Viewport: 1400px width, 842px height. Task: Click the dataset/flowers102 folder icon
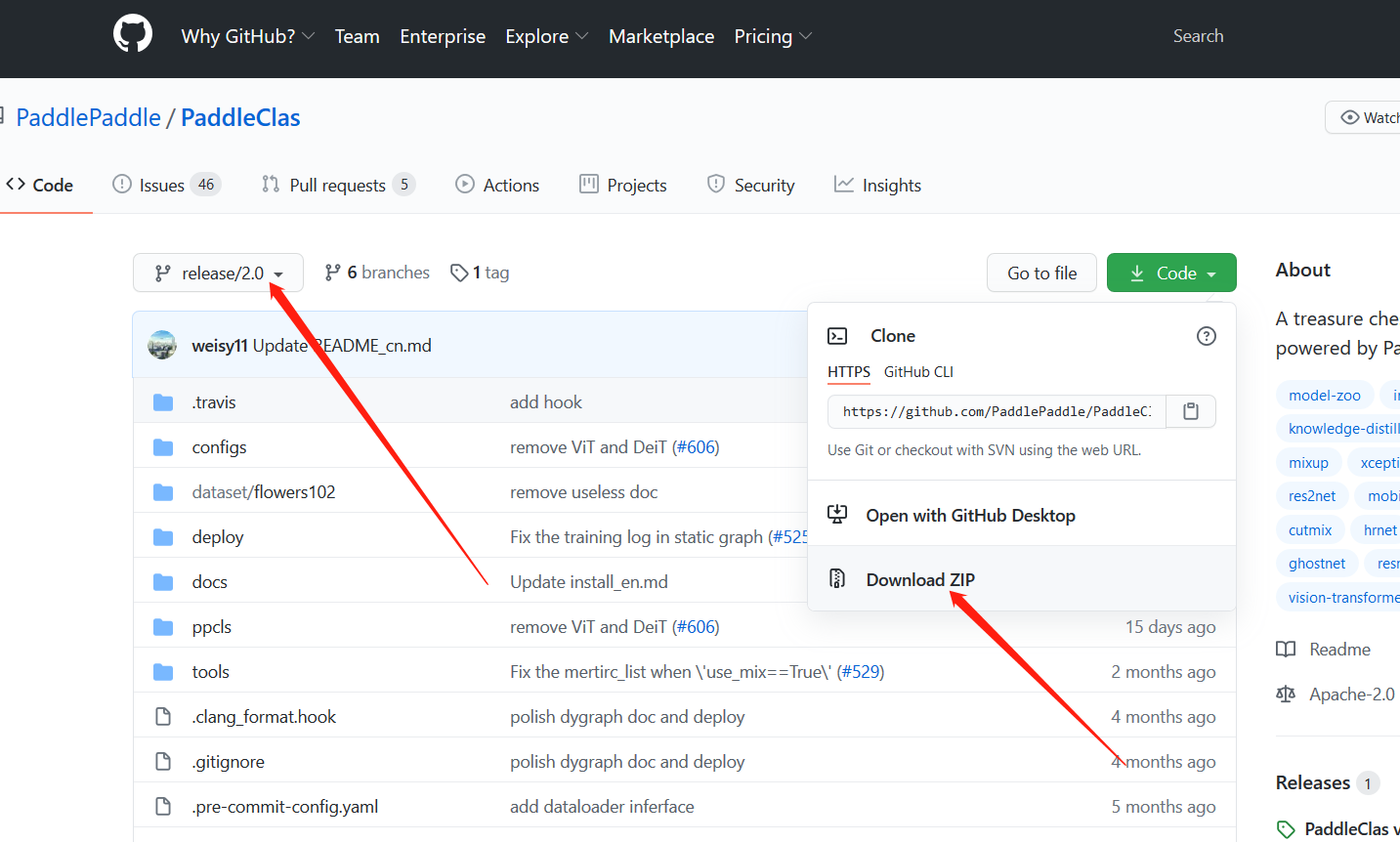163,492
